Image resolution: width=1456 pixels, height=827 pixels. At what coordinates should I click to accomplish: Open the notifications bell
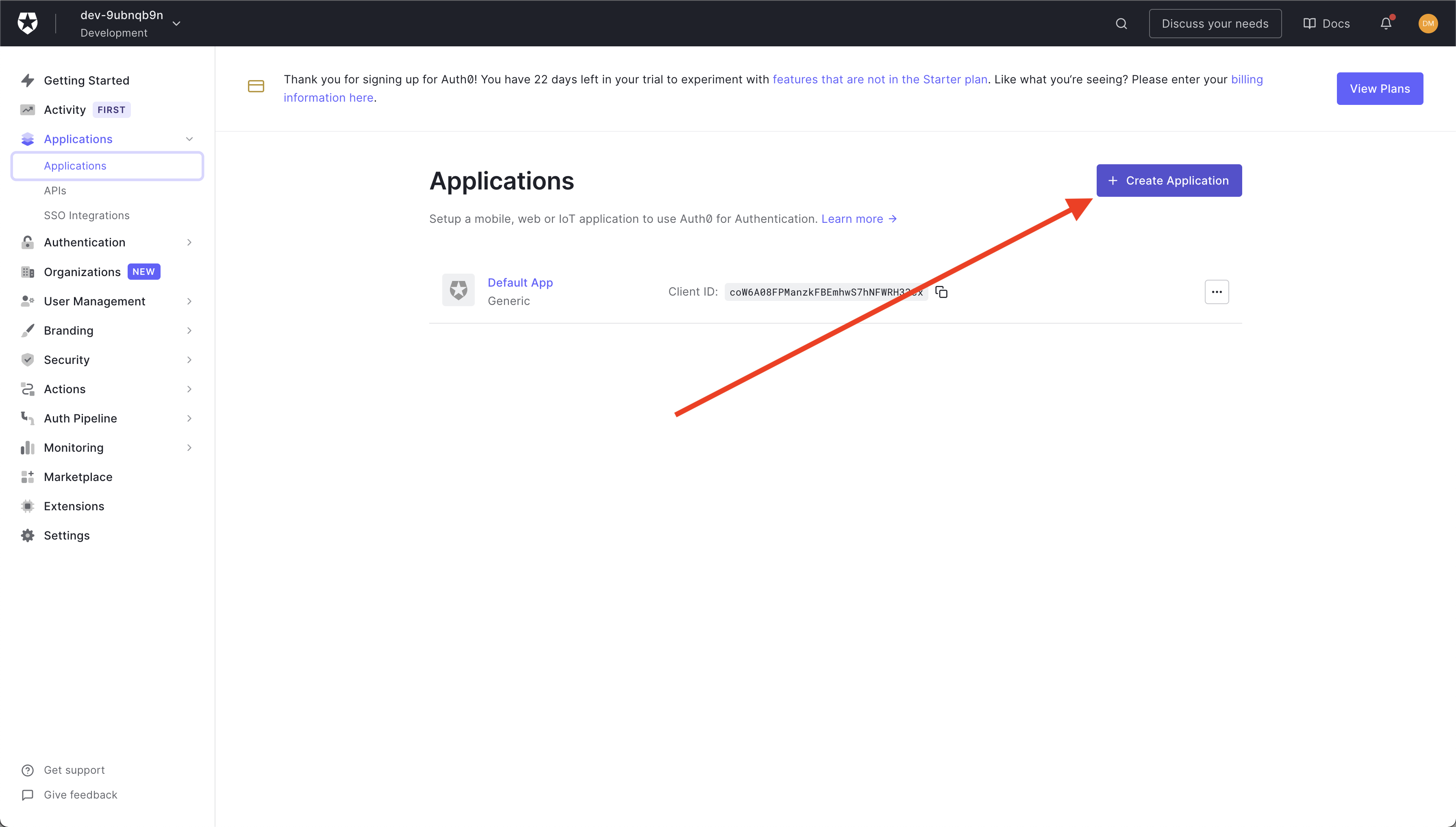click(x=1386, y=23)
